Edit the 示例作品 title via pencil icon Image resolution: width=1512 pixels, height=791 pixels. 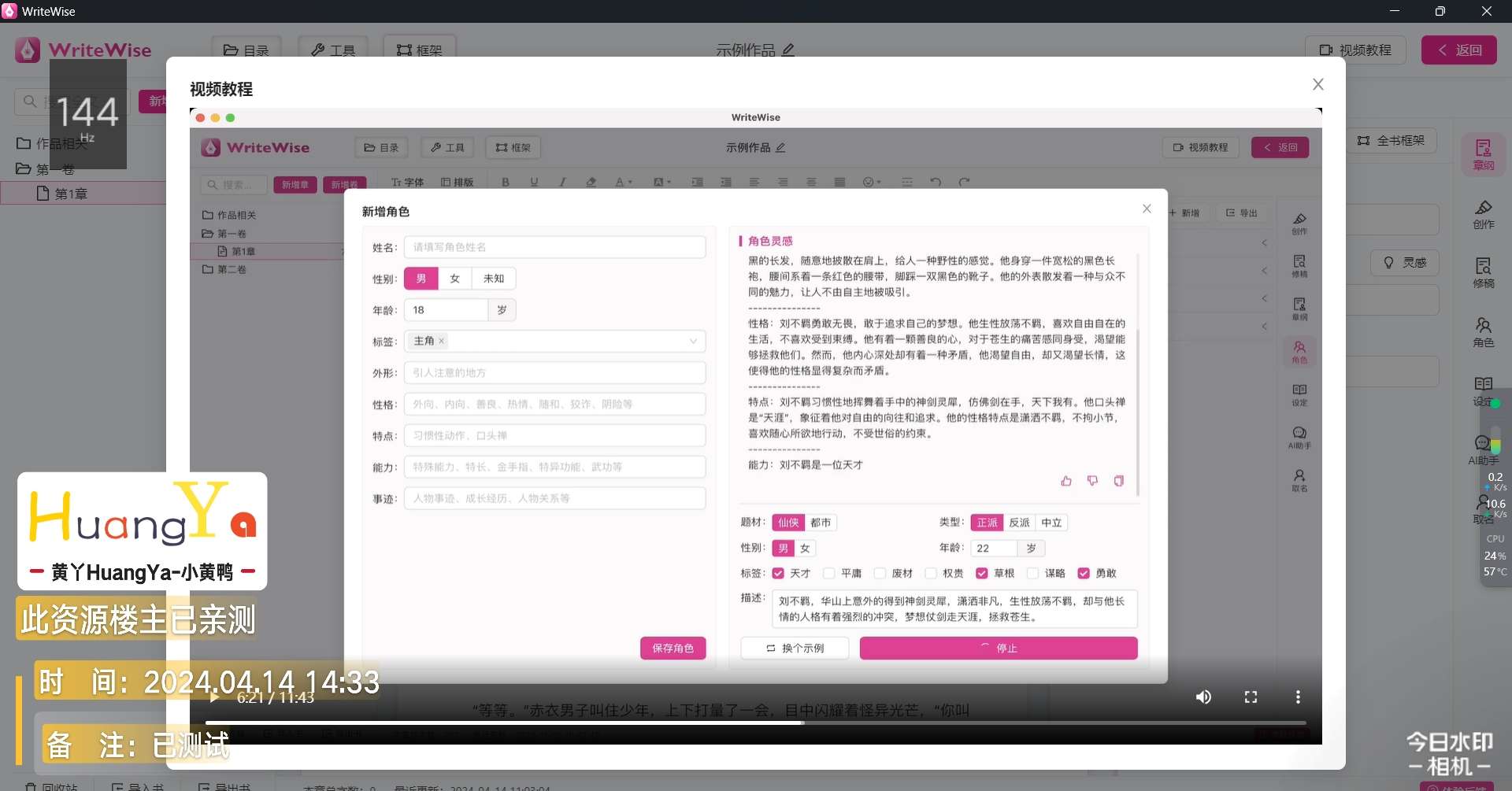(x=788, y=50)
